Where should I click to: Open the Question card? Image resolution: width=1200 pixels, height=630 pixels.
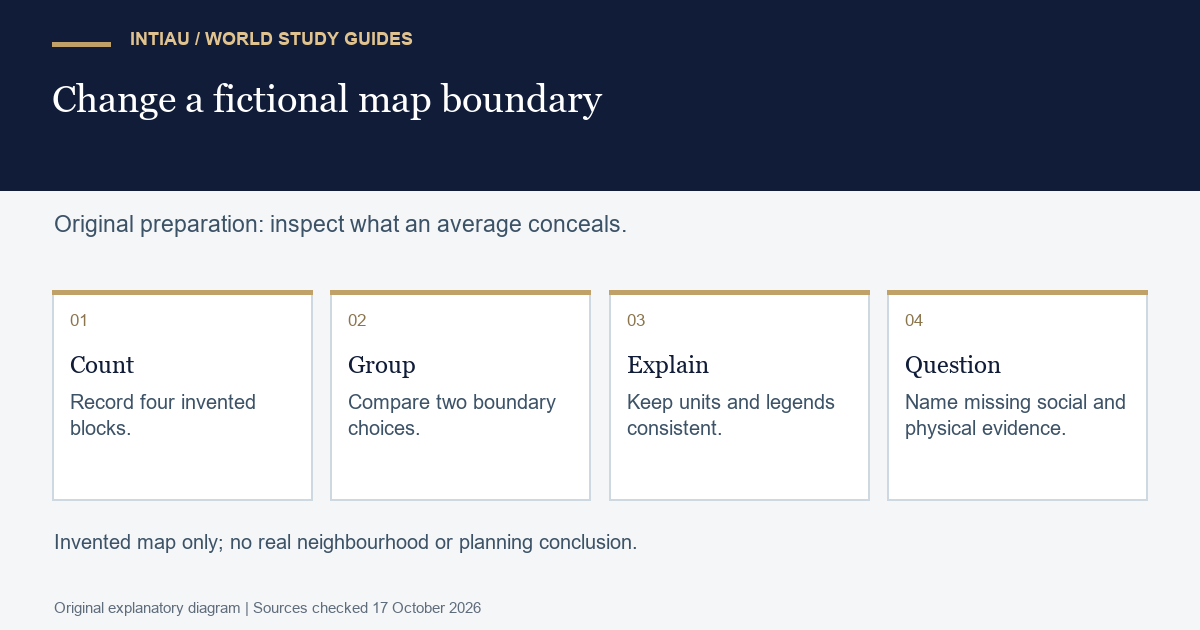click(1017, 396)
